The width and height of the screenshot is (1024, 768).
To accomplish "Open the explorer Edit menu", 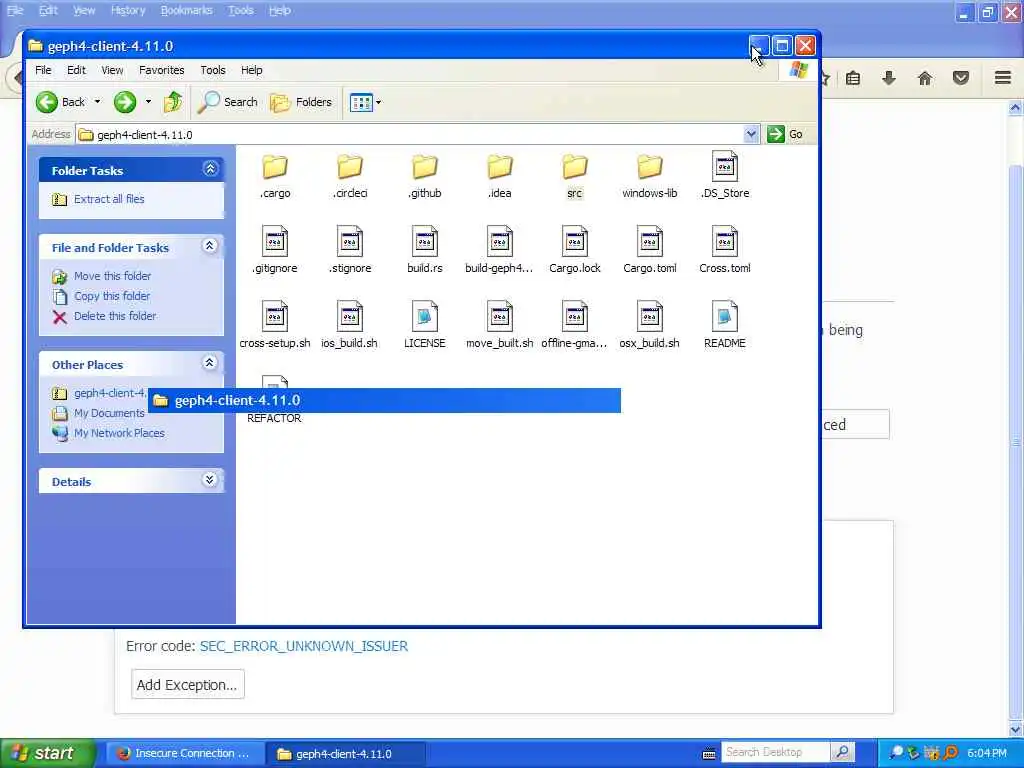I will point(76,70).
